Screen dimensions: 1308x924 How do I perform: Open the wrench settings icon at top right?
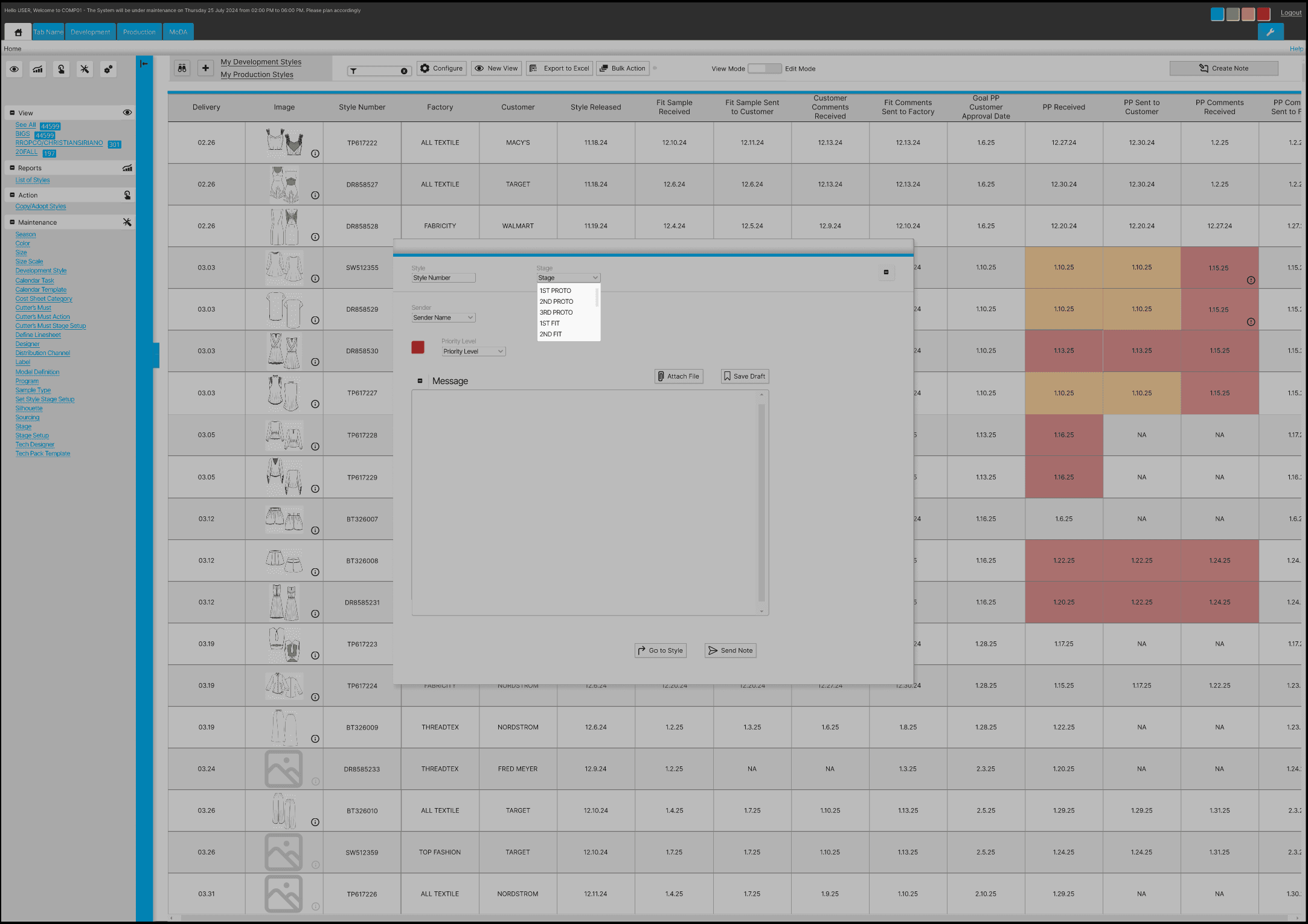pyautogui.click(x=1270, y=32)
